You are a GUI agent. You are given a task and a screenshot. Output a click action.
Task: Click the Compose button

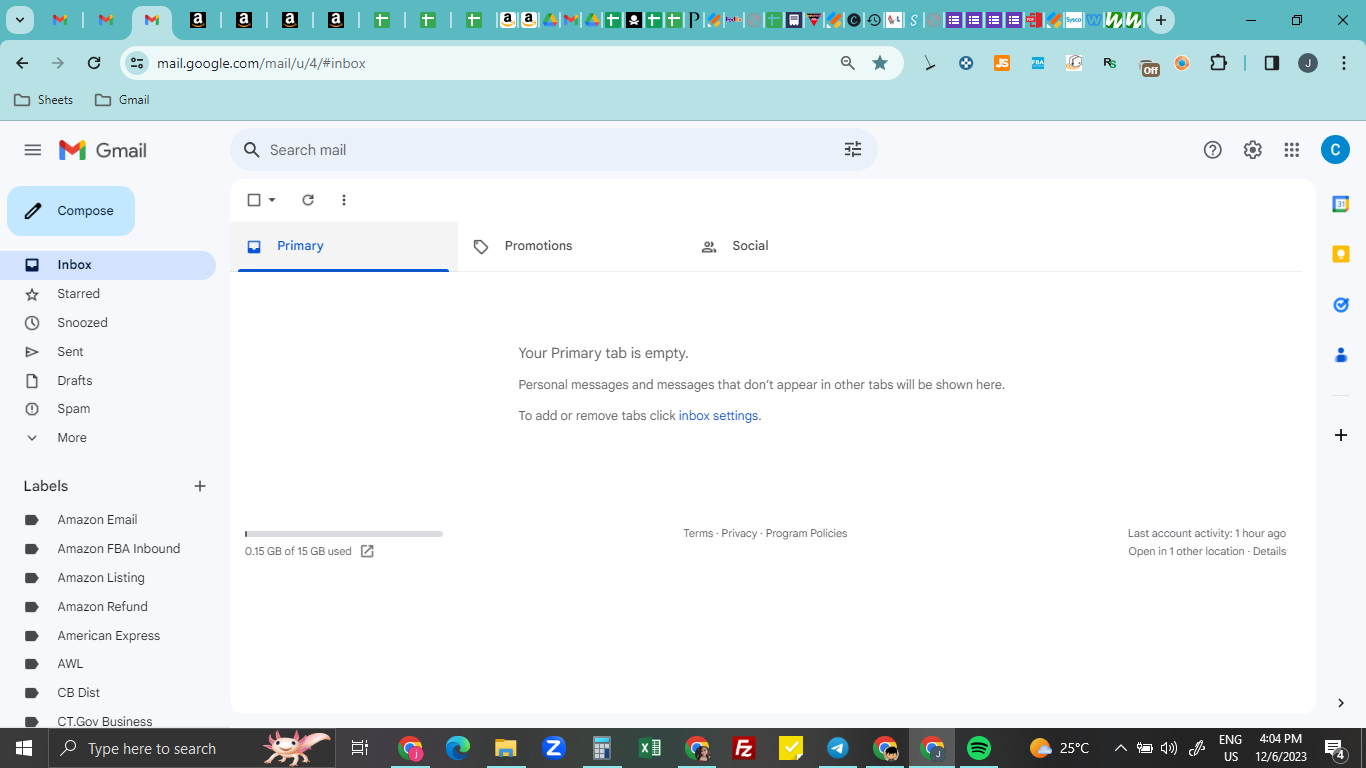click(x=71, y=211)
